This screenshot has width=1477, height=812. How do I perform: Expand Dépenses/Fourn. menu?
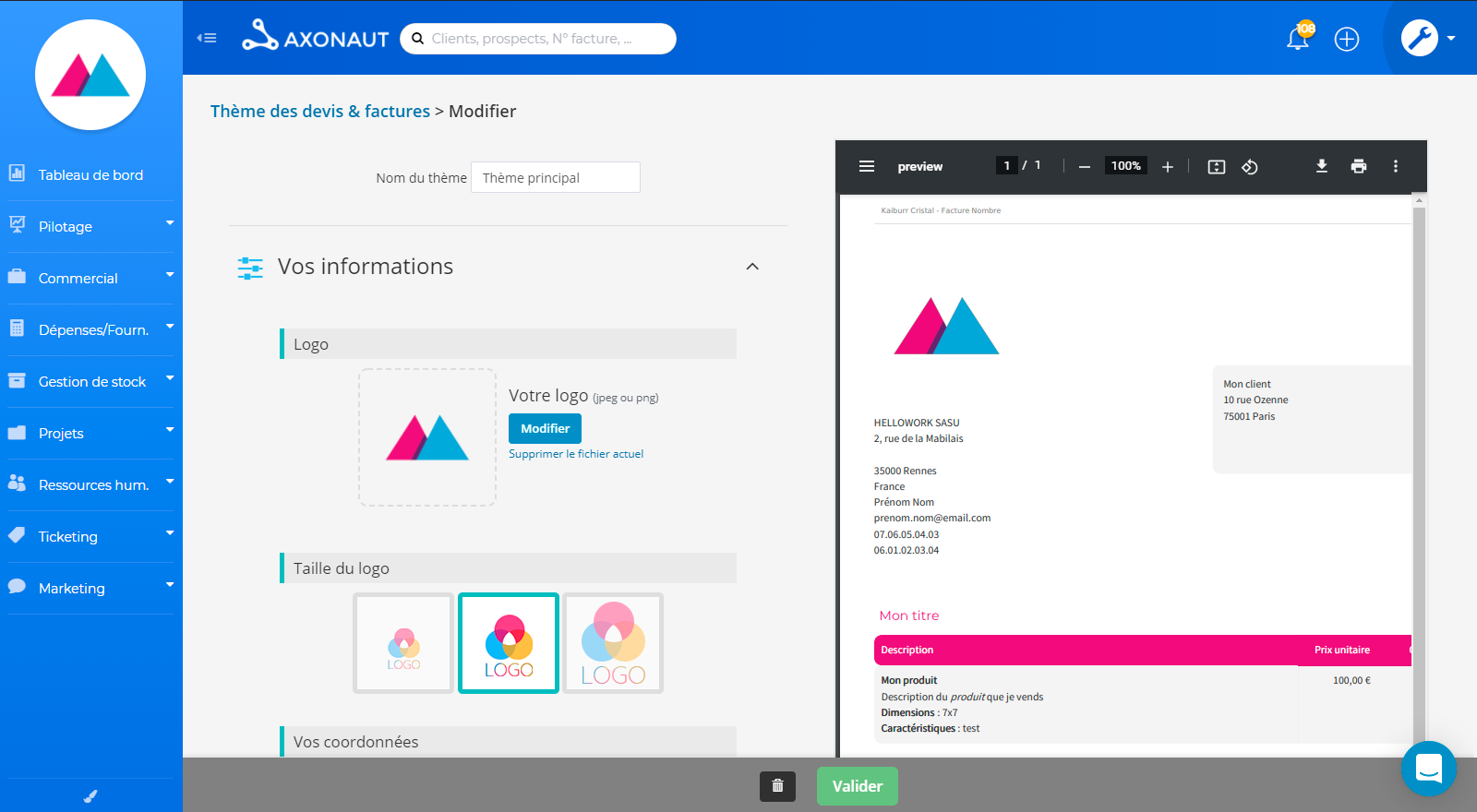tap(90, 329)
